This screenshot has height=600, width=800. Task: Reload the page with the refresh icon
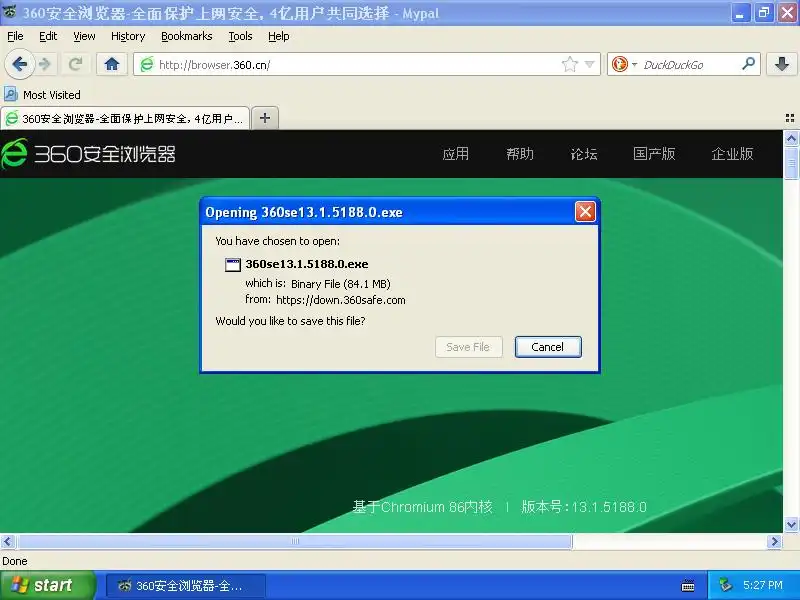(x=76, y=64)
